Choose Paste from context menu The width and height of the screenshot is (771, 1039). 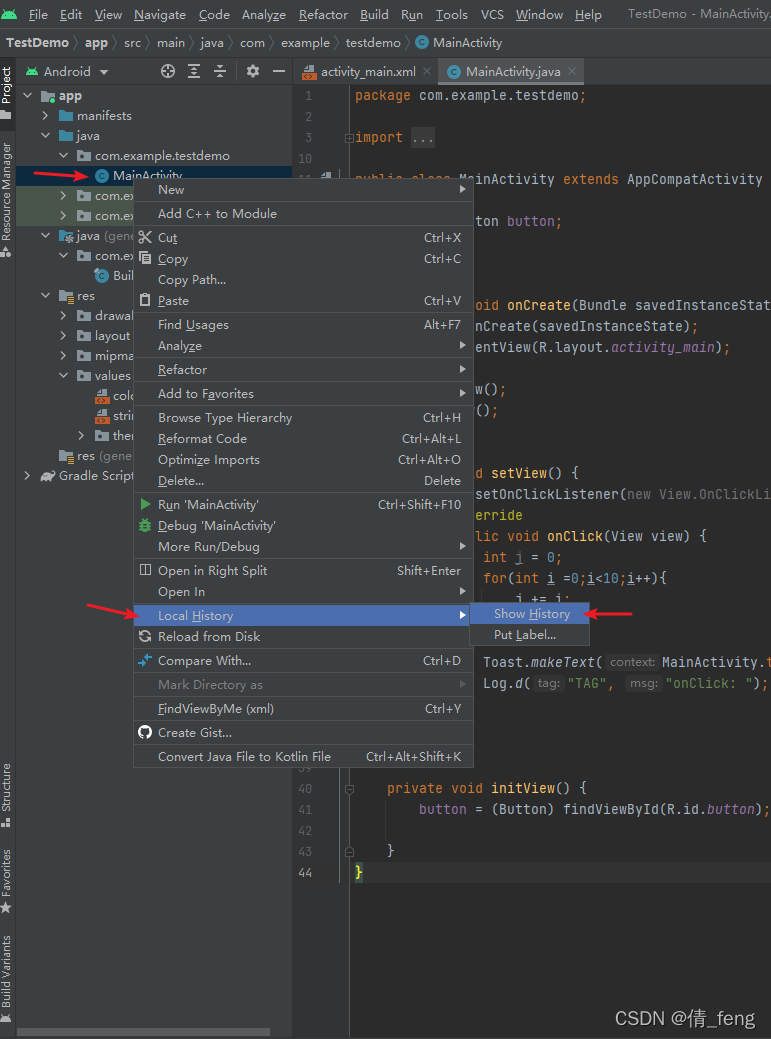tap(303, 301)
